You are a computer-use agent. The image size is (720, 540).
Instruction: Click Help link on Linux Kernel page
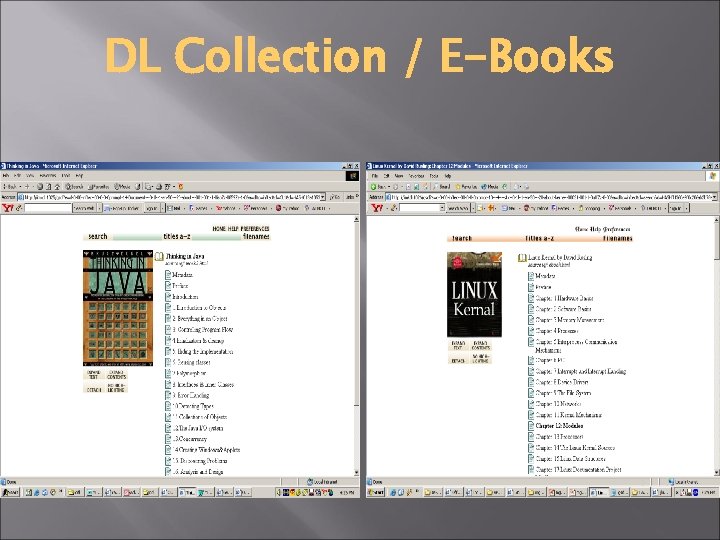click(x=594, y=229)
